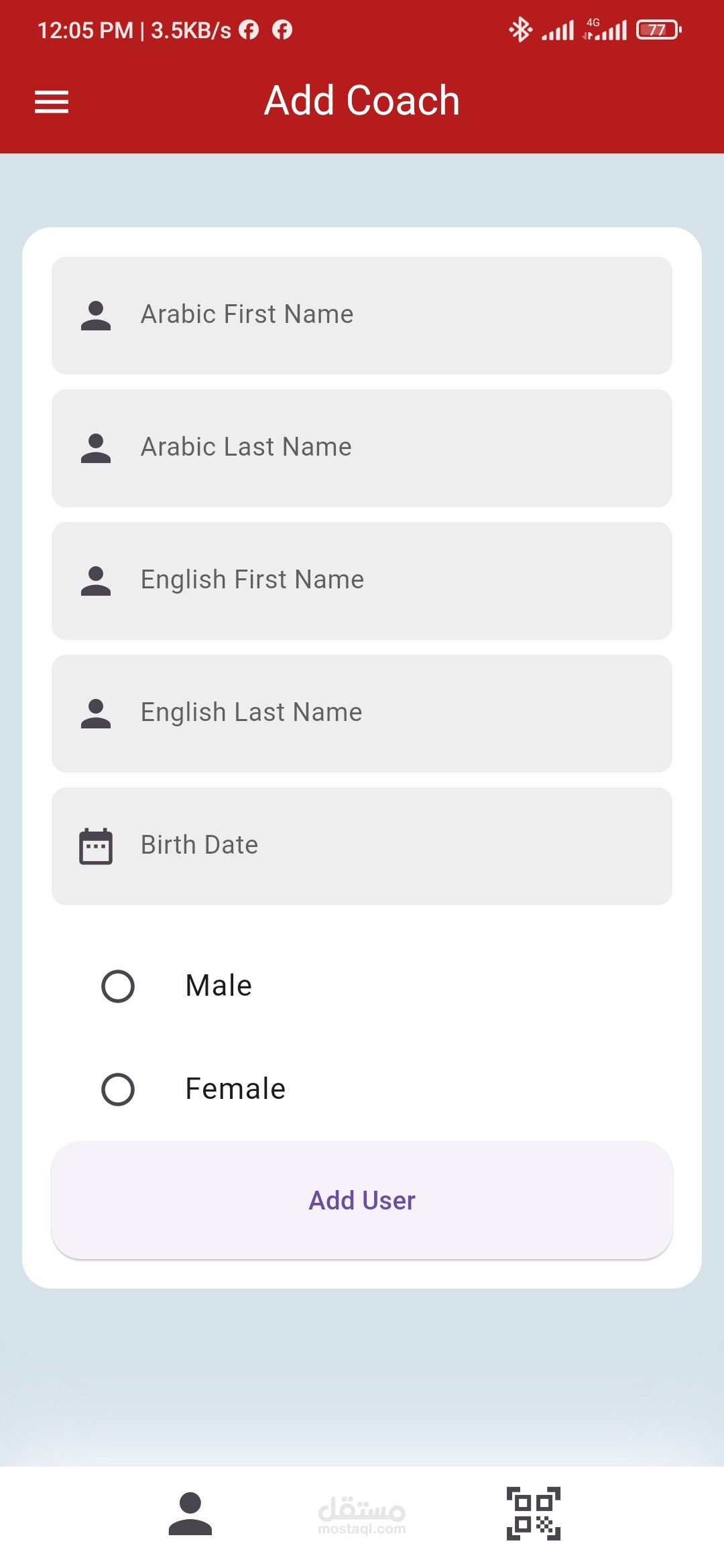Choose the Female gender label
The height and width of the screenshot is (1568, 724).
point(235,1089)
